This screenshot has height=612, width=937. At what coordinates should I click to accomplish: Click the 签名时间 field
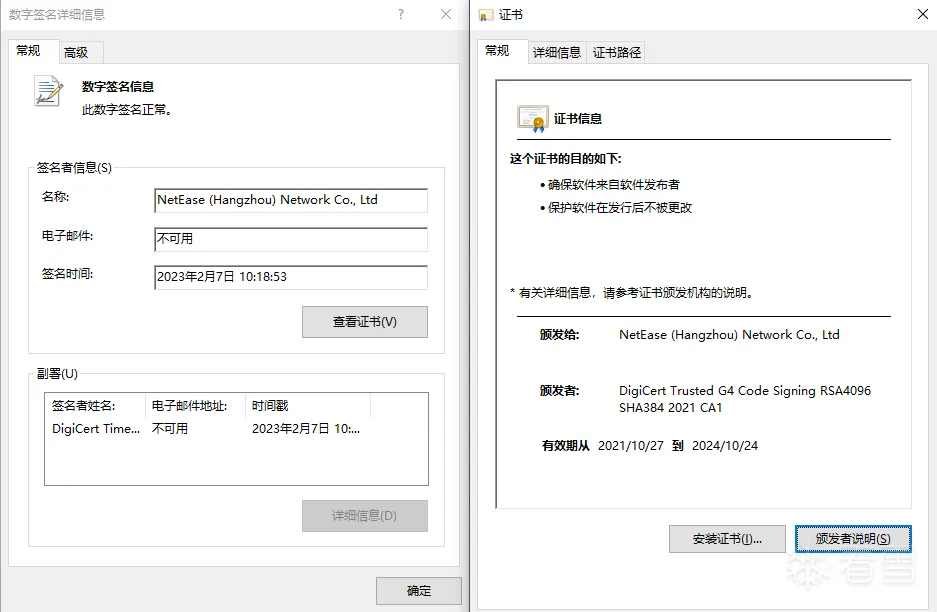[x=291, y=277]
